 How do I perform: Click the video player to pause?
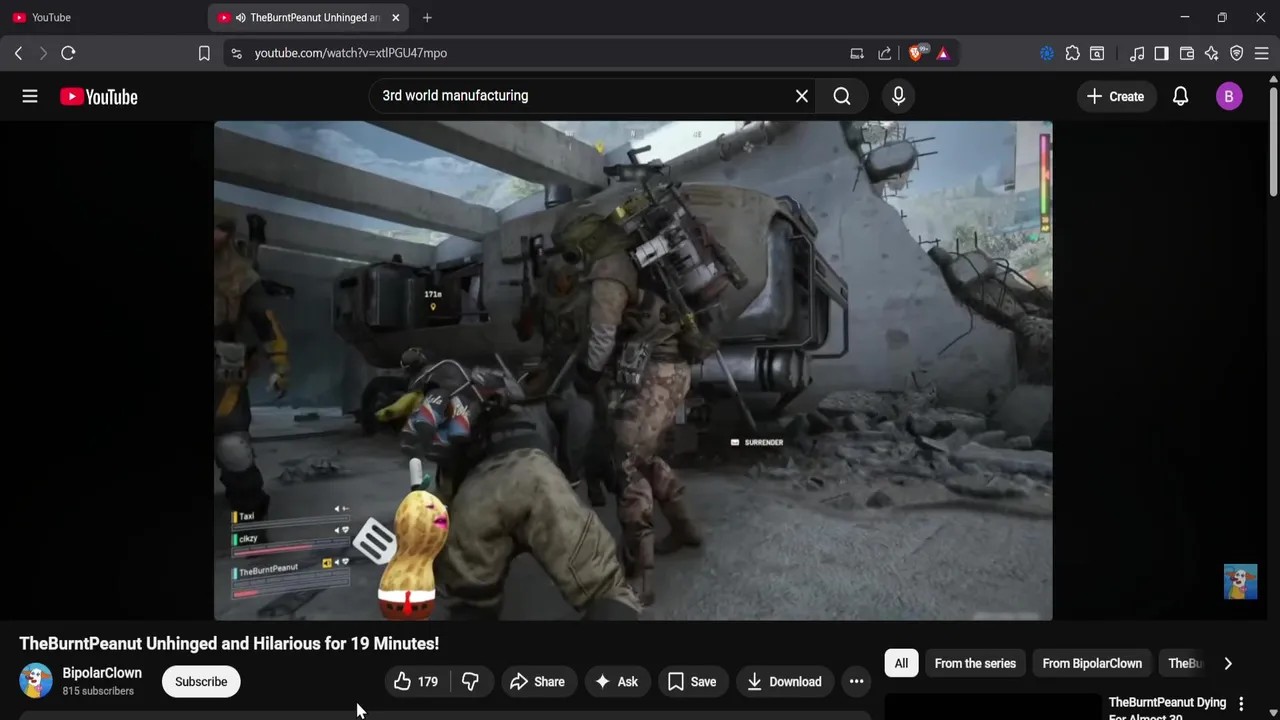(x=633, y=370)
